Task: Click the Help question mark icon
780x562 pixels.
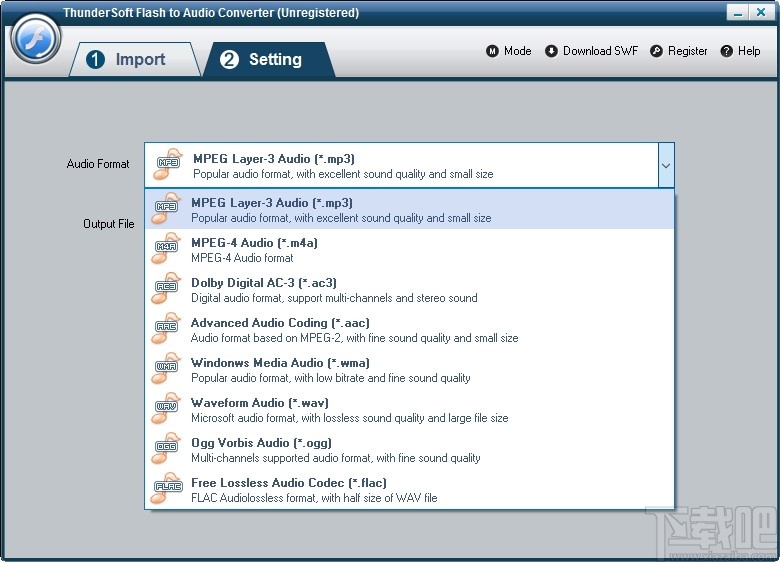Action: [x=726, y=51]
